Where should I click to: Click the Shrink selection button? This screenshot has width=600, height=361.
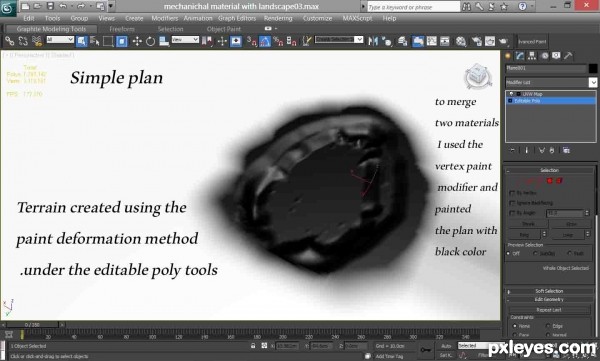tap(528, 224)
